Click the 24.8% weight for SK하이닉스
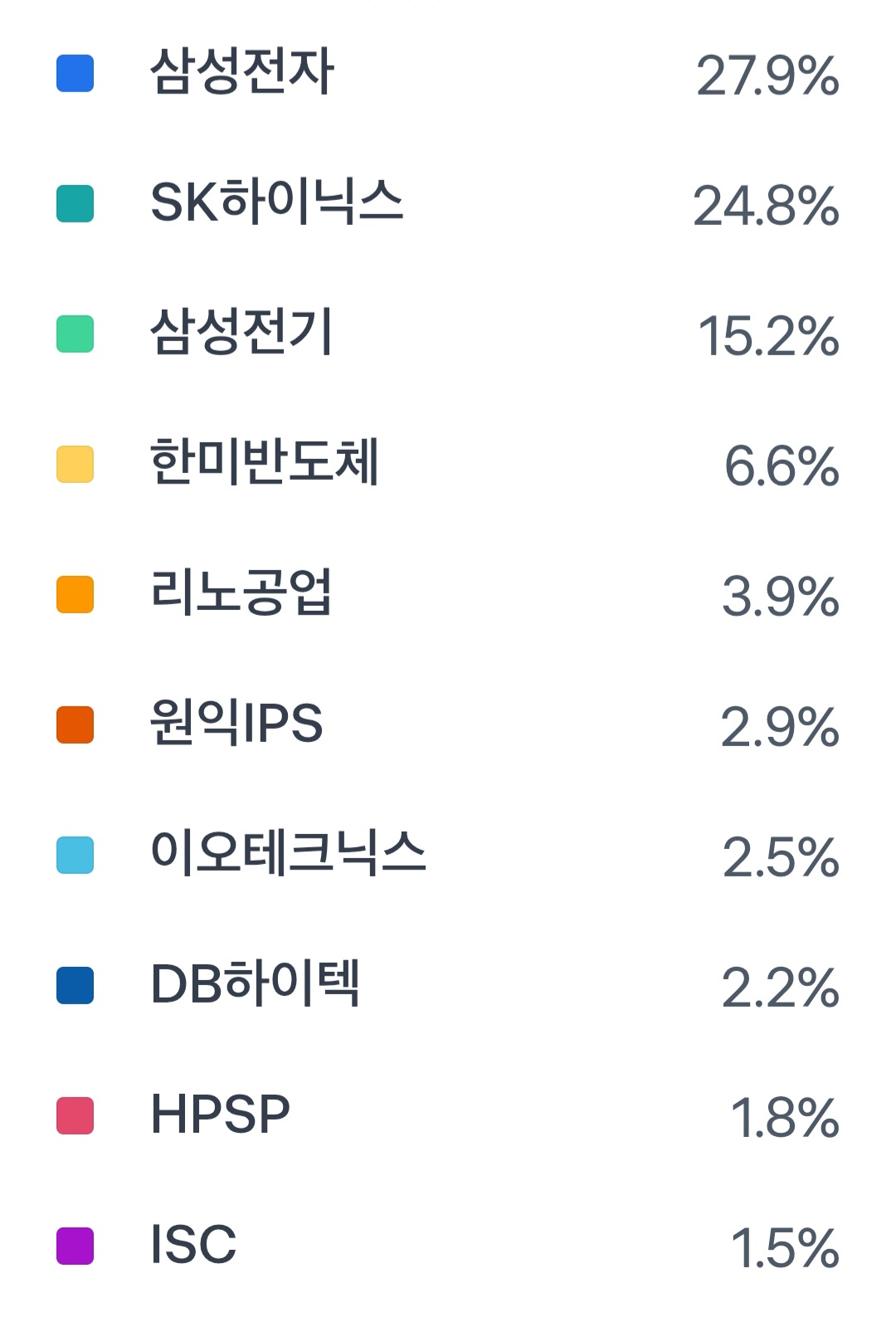This screenshot has height=1327, width=896. [x=766, y=206]
